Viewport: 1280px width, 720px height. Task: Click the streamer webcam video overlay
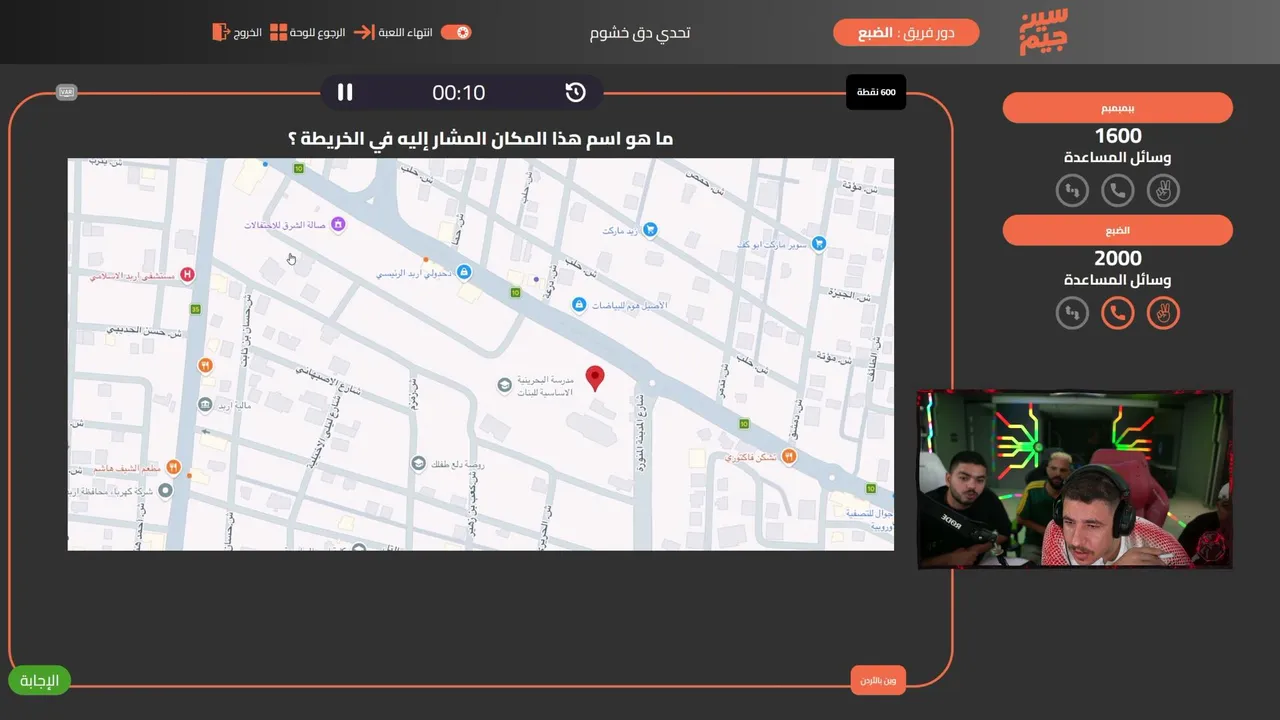point(1075,479)
